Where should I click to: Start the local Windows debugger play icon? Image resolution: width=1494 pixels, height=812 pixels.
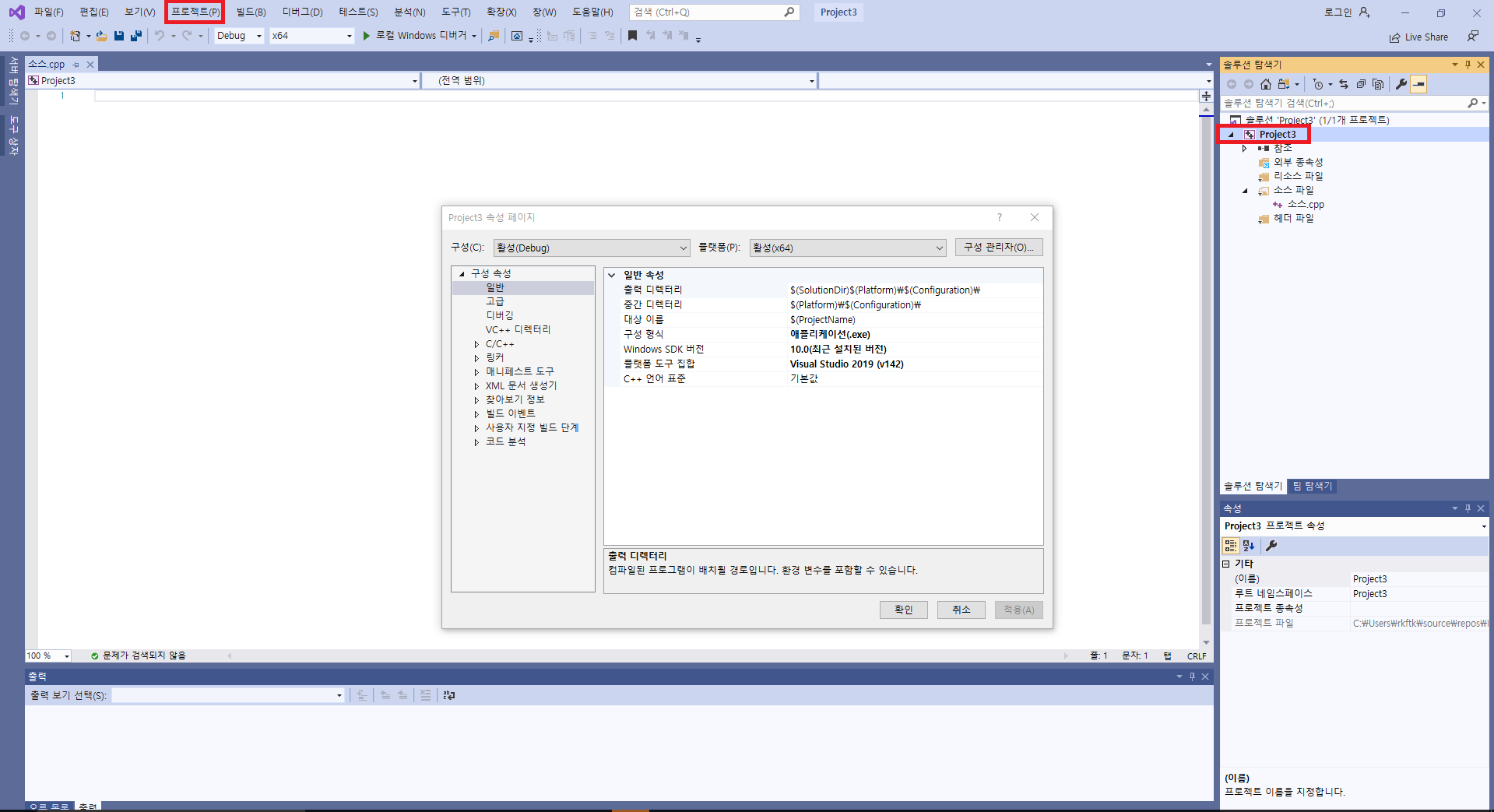pyautogui.click(x=366, y=36)
